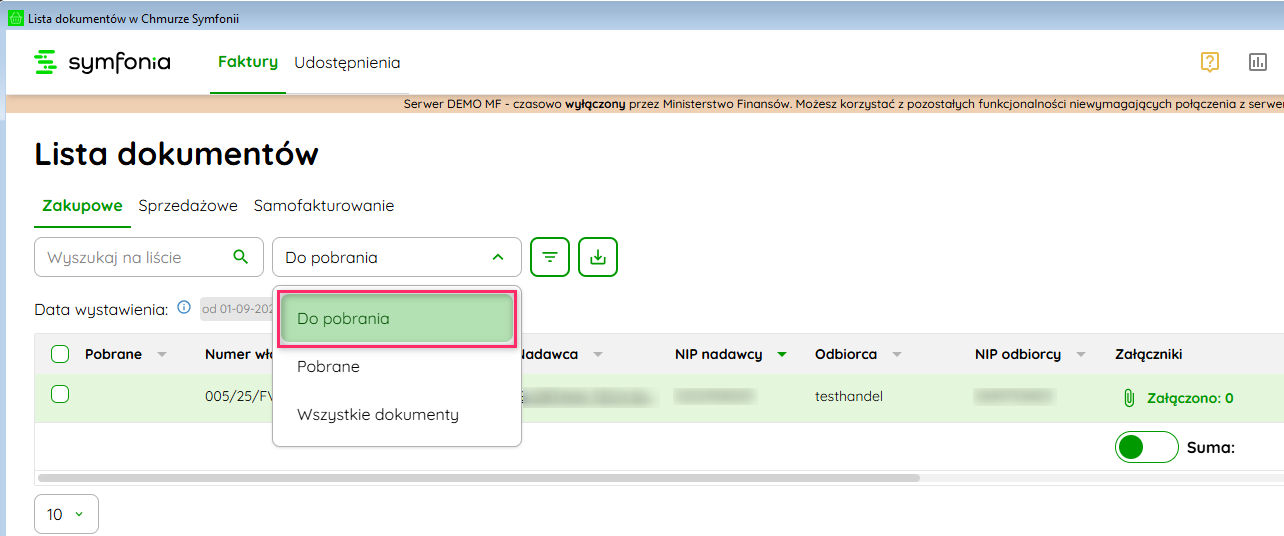Click the filter icon button
Image resolution: width=1284 pixels, height=536 pixels.
tap(550, 257)
